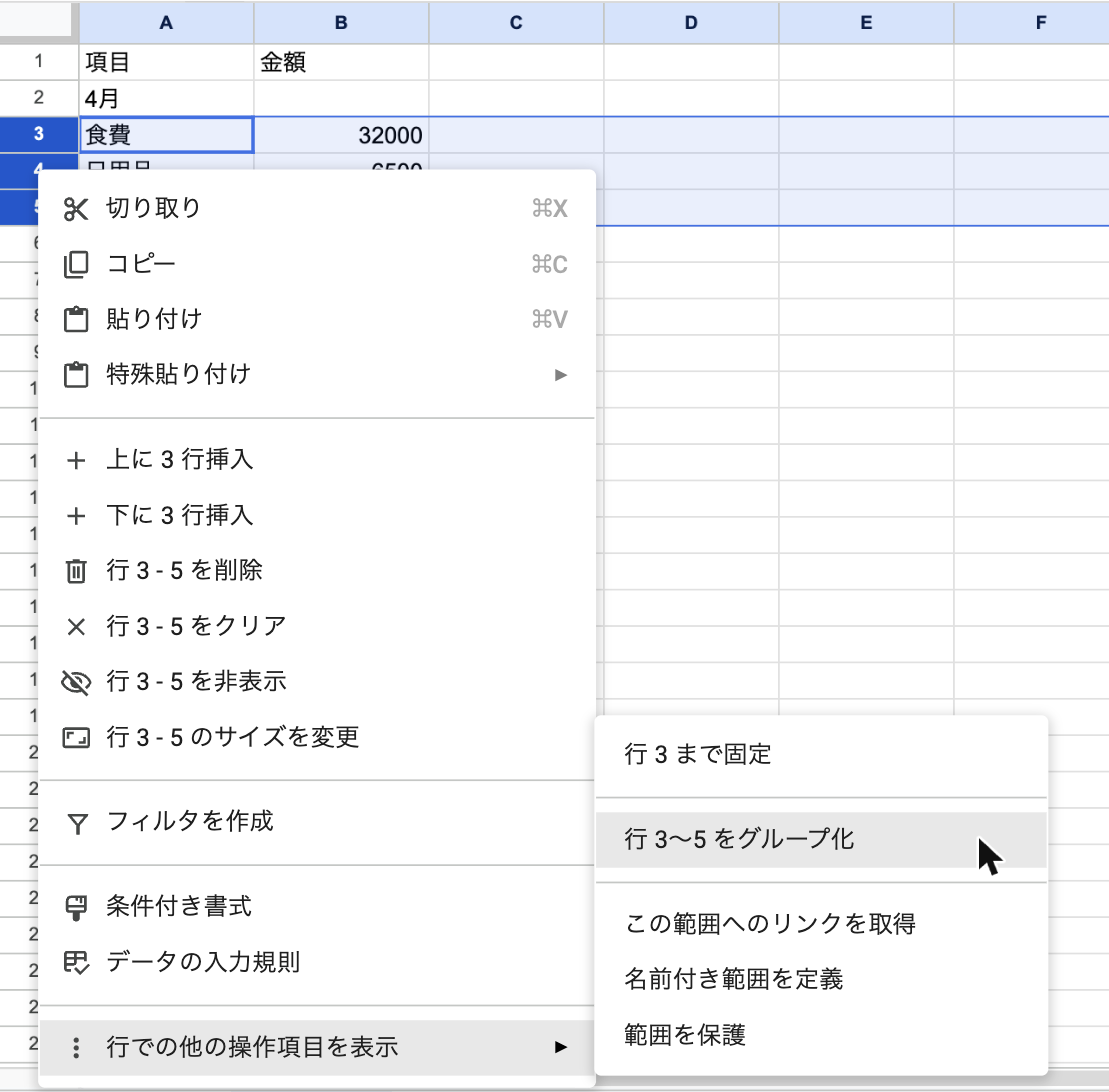Expand the 行での他の操作項目を表示 submenu arrow
This screenshot has height=1092, width=1109.
[561, 1047]
